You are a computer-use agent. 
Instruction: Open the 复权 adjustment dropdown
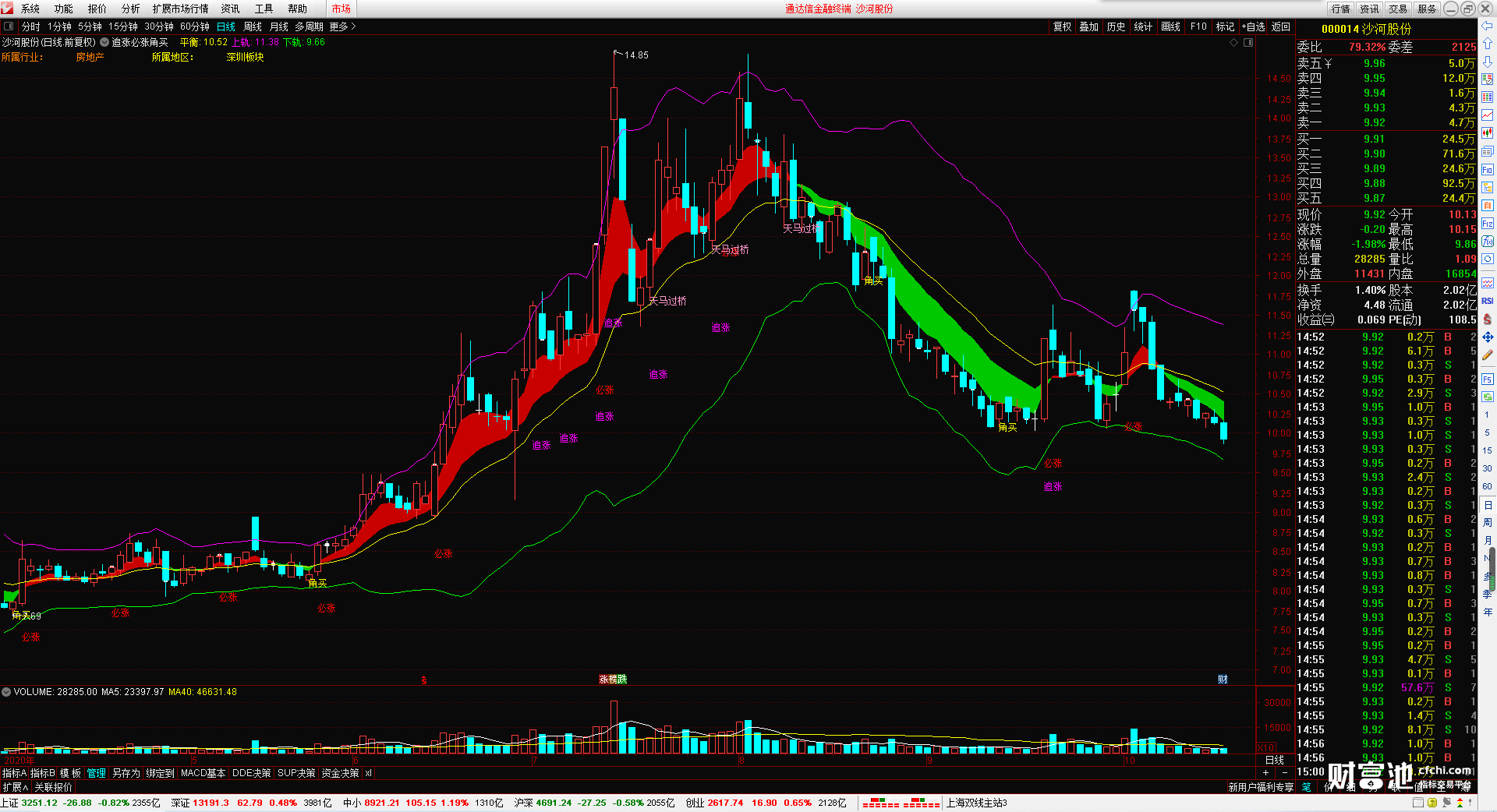tap(1063, 26)
